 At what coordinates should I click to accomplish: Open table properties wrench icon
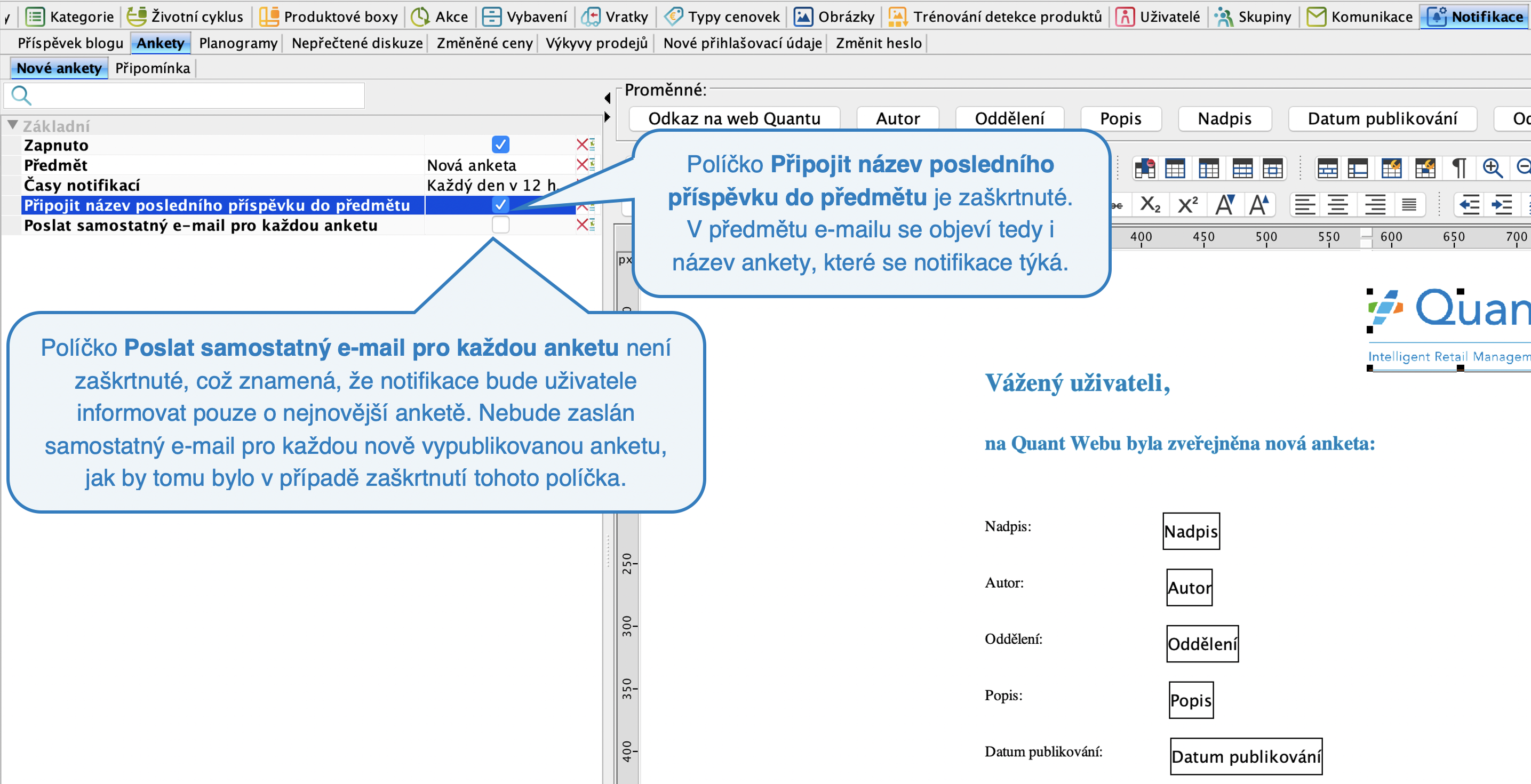1391,169
